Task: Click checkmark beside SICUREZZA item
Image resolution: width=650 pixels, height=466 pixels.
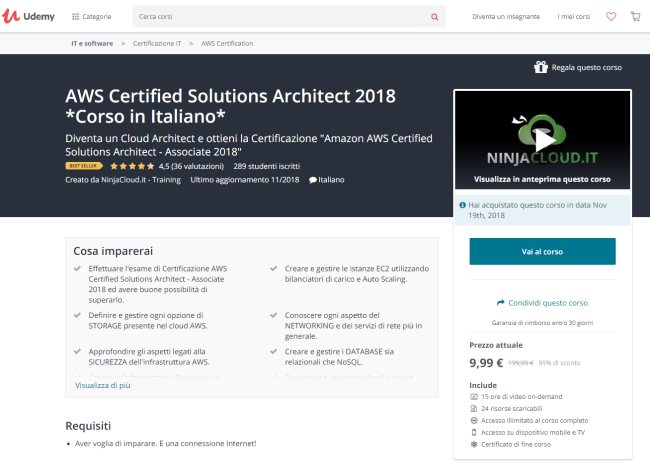Action: click(x=77, y=351)
